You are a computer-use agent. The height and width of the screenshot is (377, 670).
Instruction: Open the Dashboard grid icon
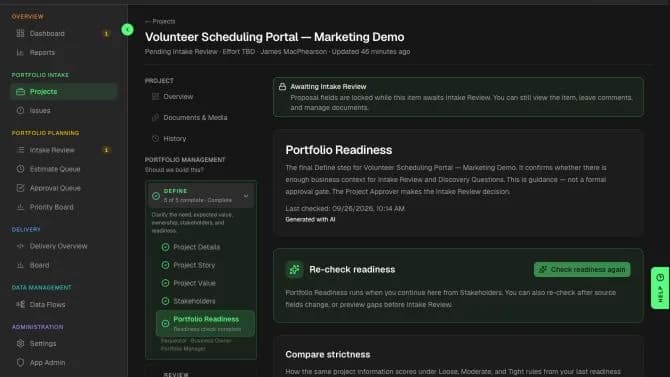[x=20, y=33]
